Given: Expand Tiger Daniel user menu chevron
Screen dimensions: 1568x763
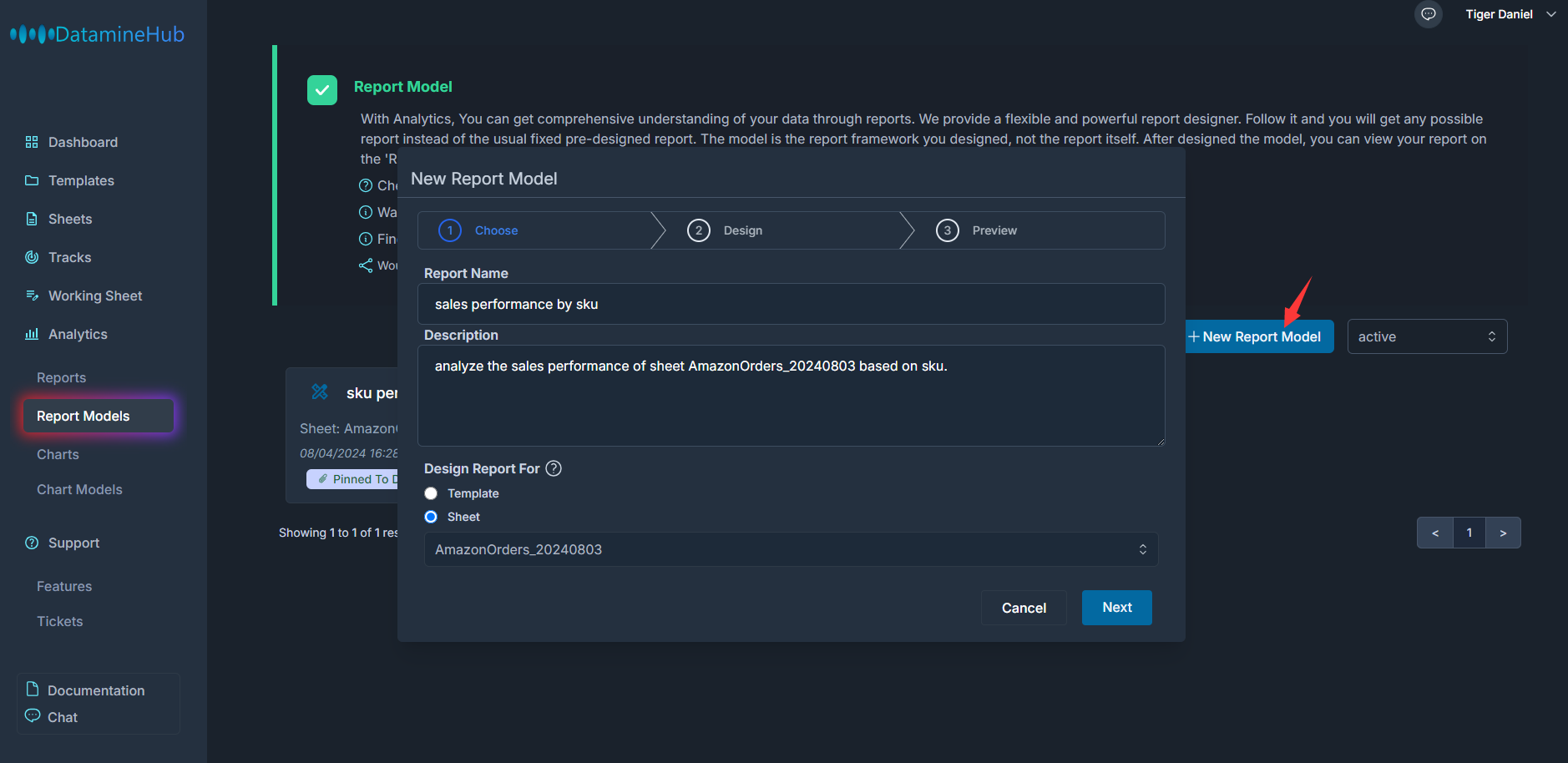Looking at the screenshot, I should pos(1550,14).
